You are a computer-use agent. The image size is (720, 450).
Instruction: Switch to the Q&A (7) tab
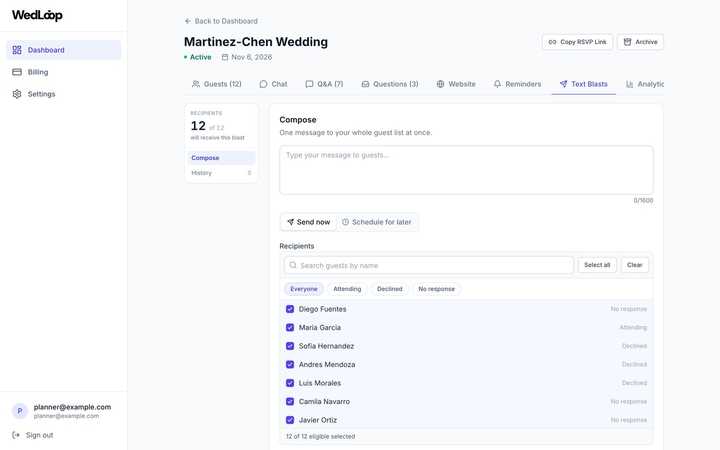[x=324, y=84]
